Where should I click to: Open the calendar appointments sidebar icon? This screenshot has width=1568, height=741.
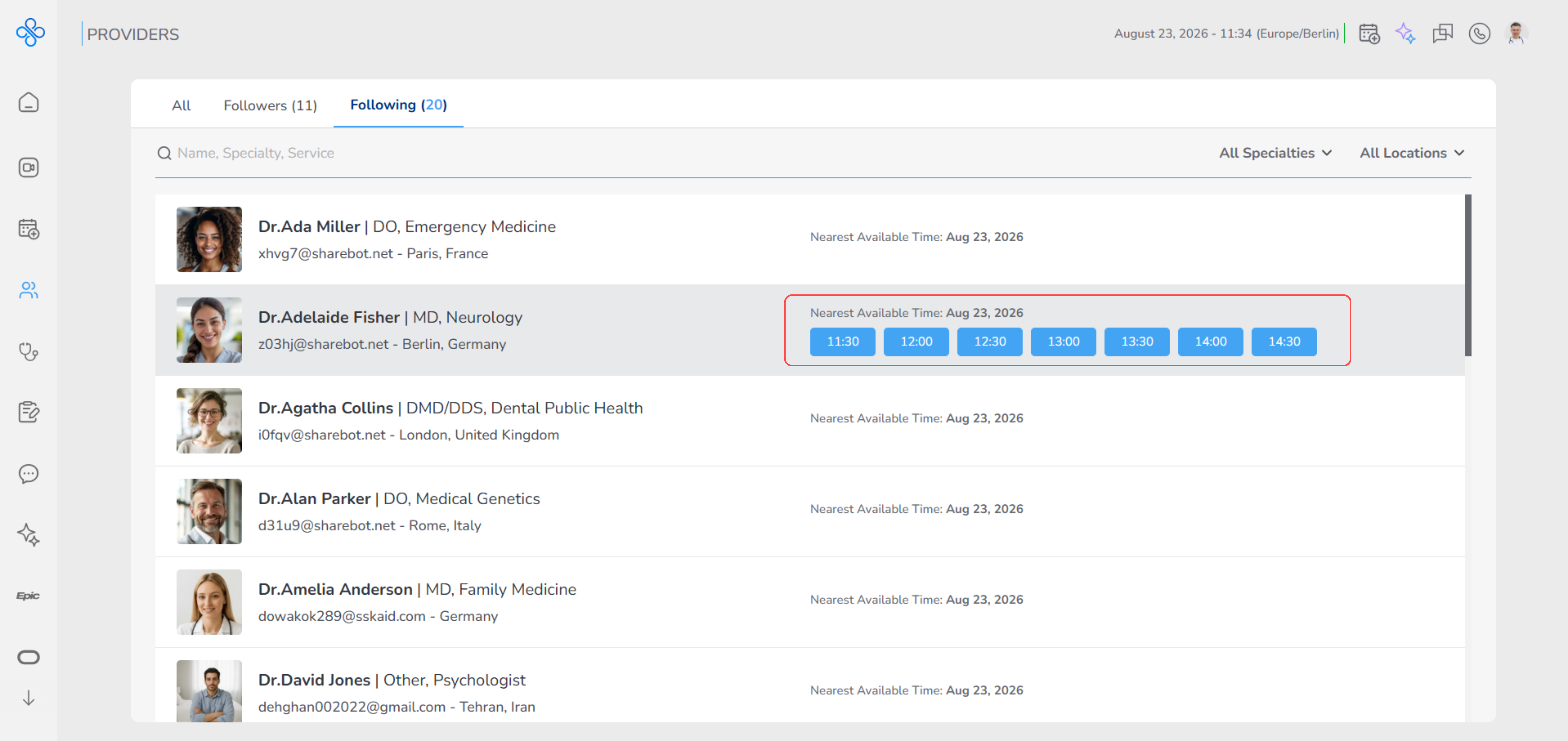coord(29,229)
